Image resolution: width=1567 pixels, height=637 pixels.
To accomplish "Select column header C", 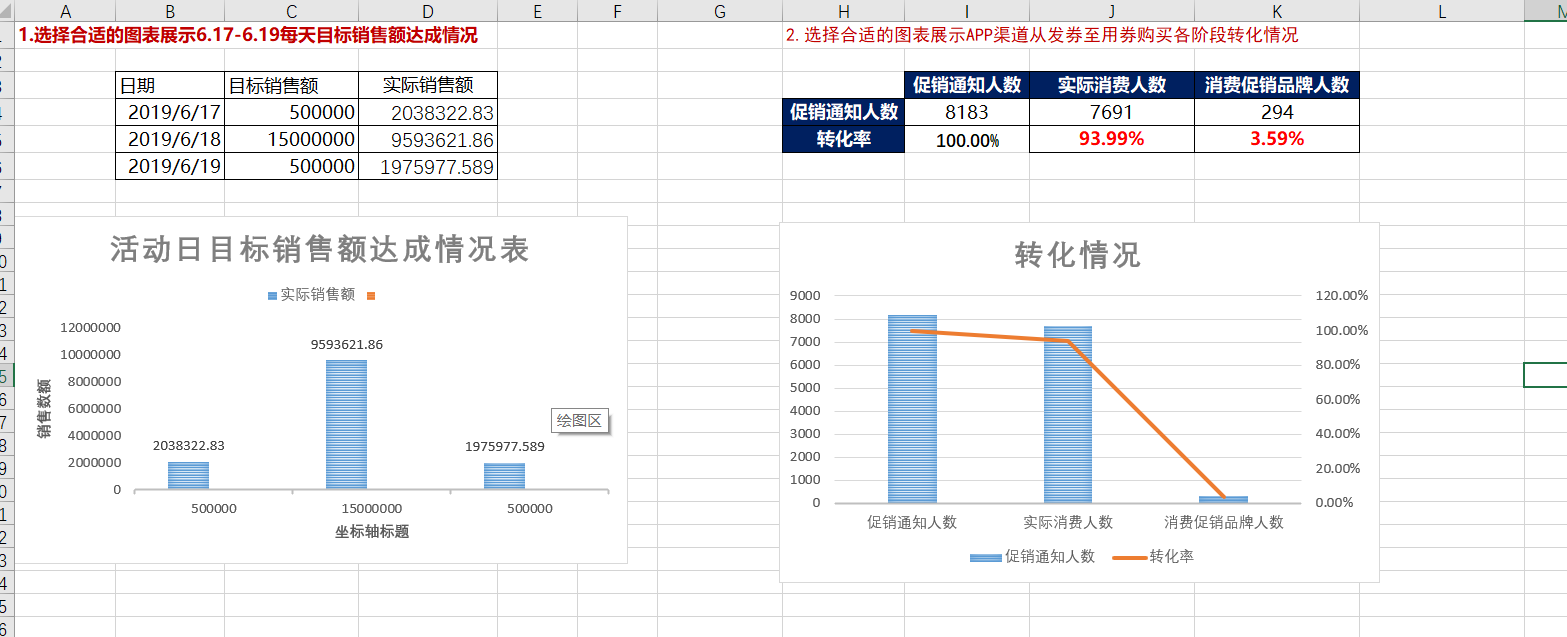I will [291, 10].
